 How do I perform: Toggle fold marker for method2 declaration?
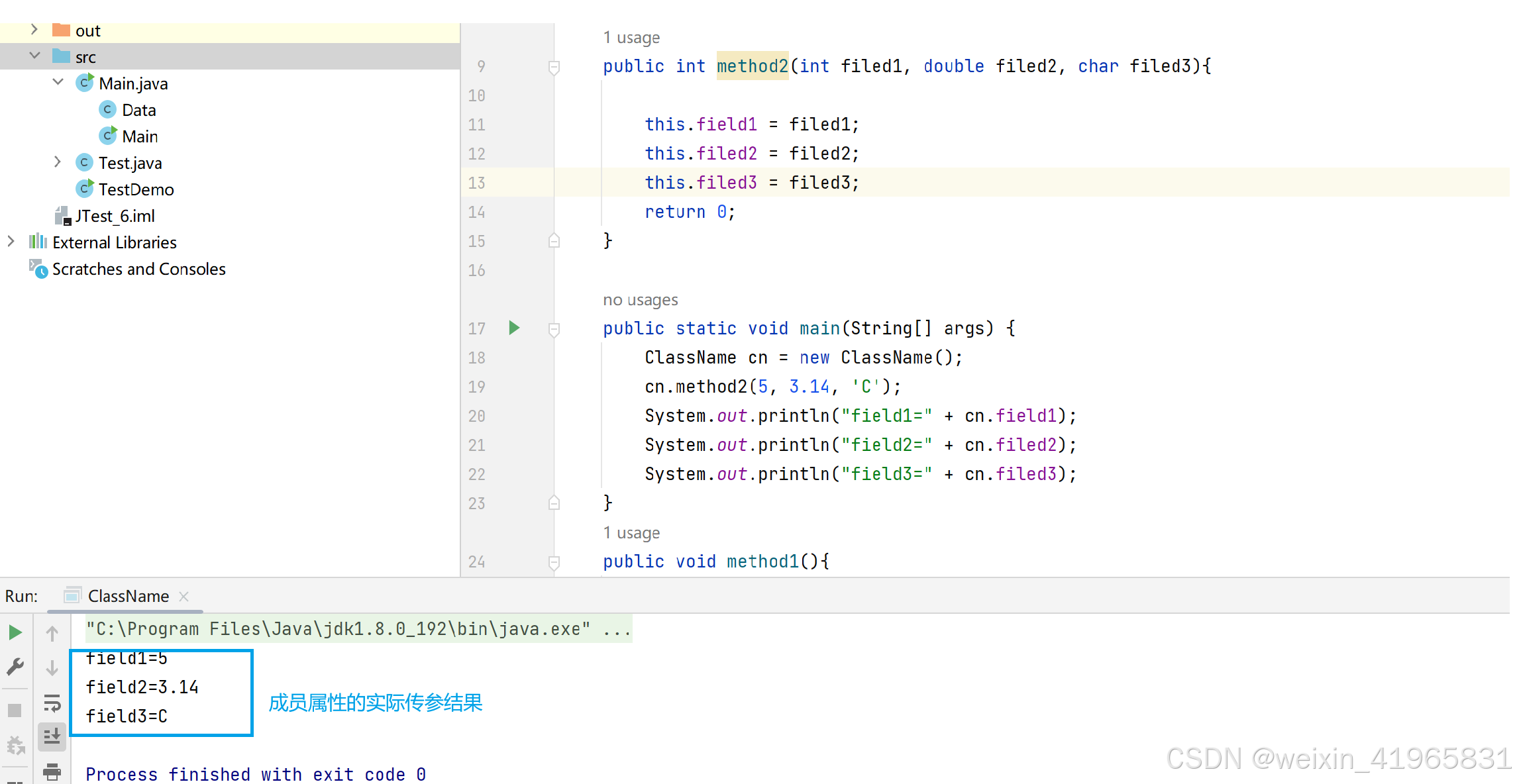tap(554, 67)
